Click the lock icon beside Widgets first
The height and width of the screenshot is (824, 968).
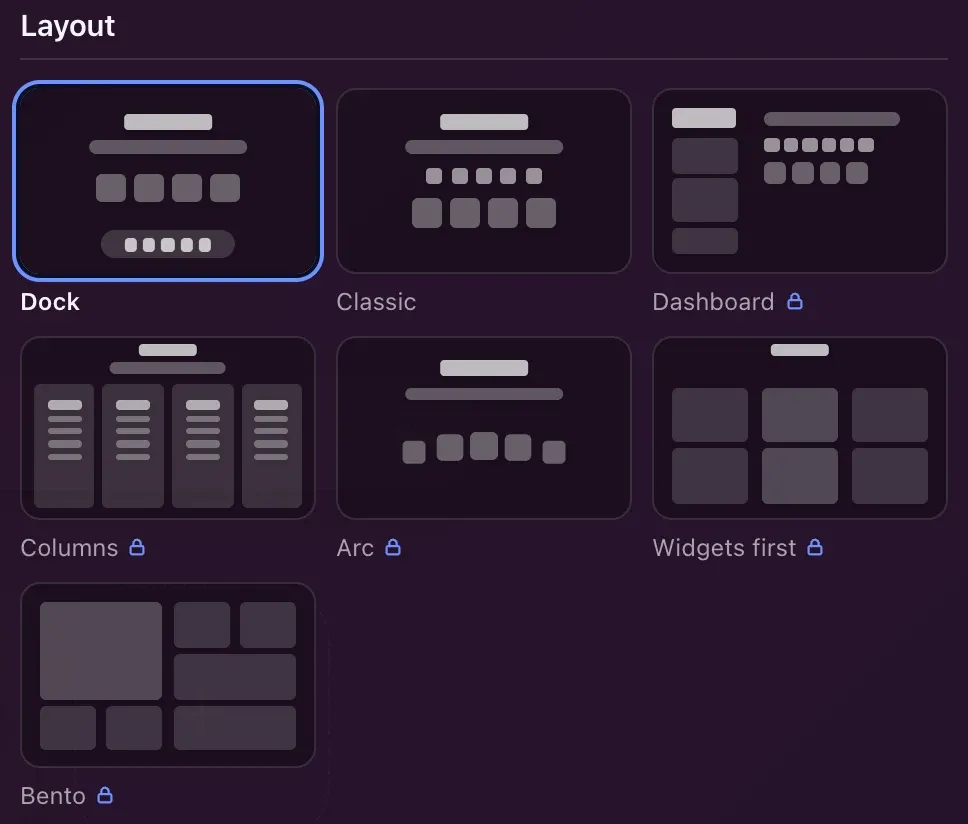(815, 547)
